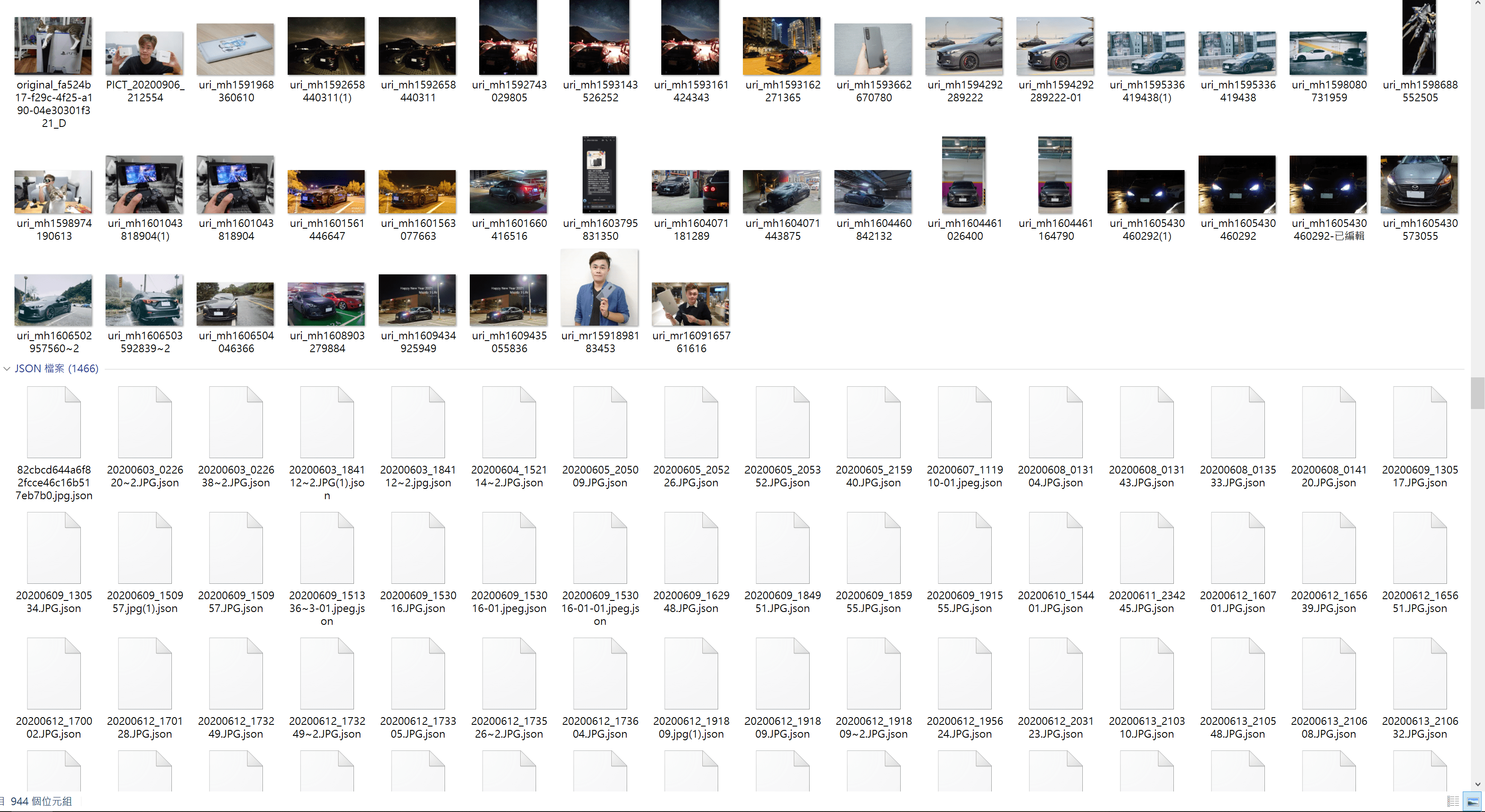Select the uri_mr1591898183453 portrait photo
Image resolution: width=1485 pixels, height=812 pixels.
[x=600, y=288]
